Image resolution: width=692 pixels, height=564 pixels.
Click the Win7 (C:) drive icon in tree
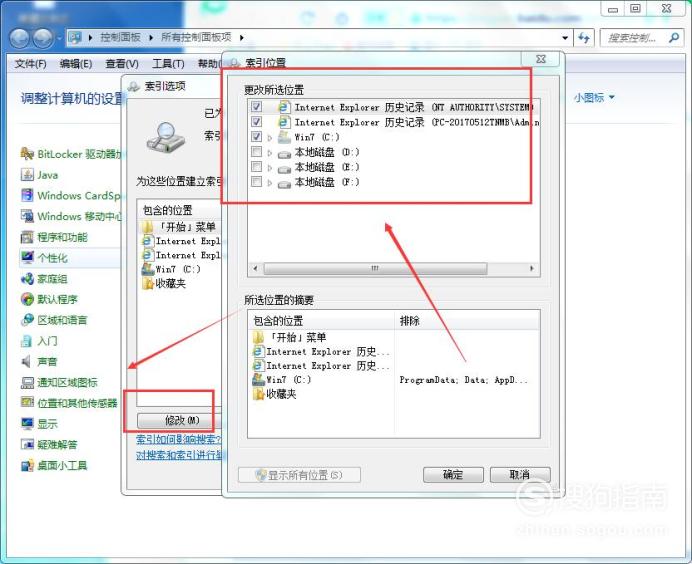point(284,137)
